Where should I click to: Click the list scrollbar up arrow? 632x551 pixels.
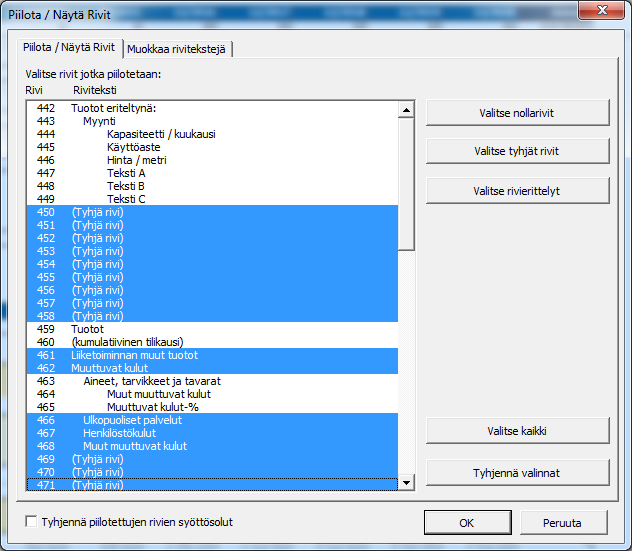[x=406, y=110]
